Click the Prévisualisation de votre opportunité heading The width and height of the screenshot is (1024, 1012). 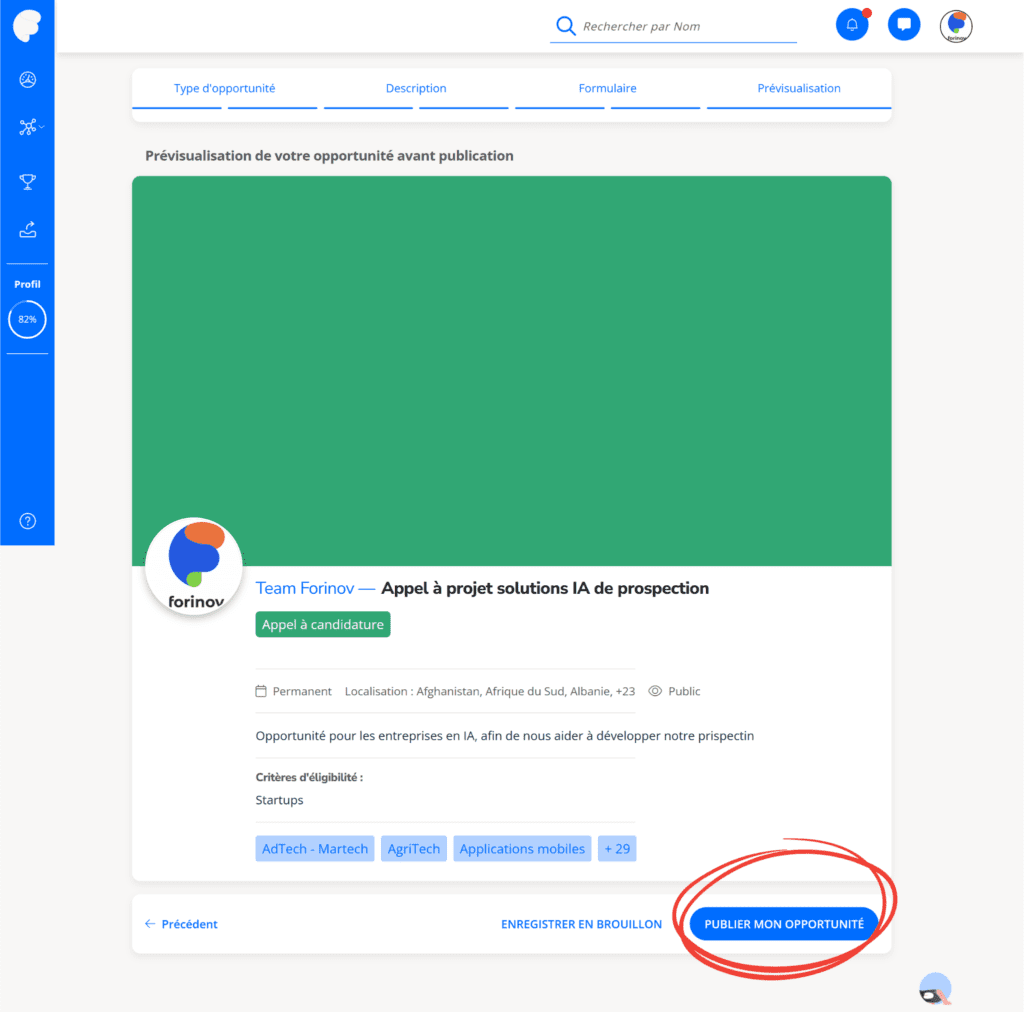[x=329, y=155]
